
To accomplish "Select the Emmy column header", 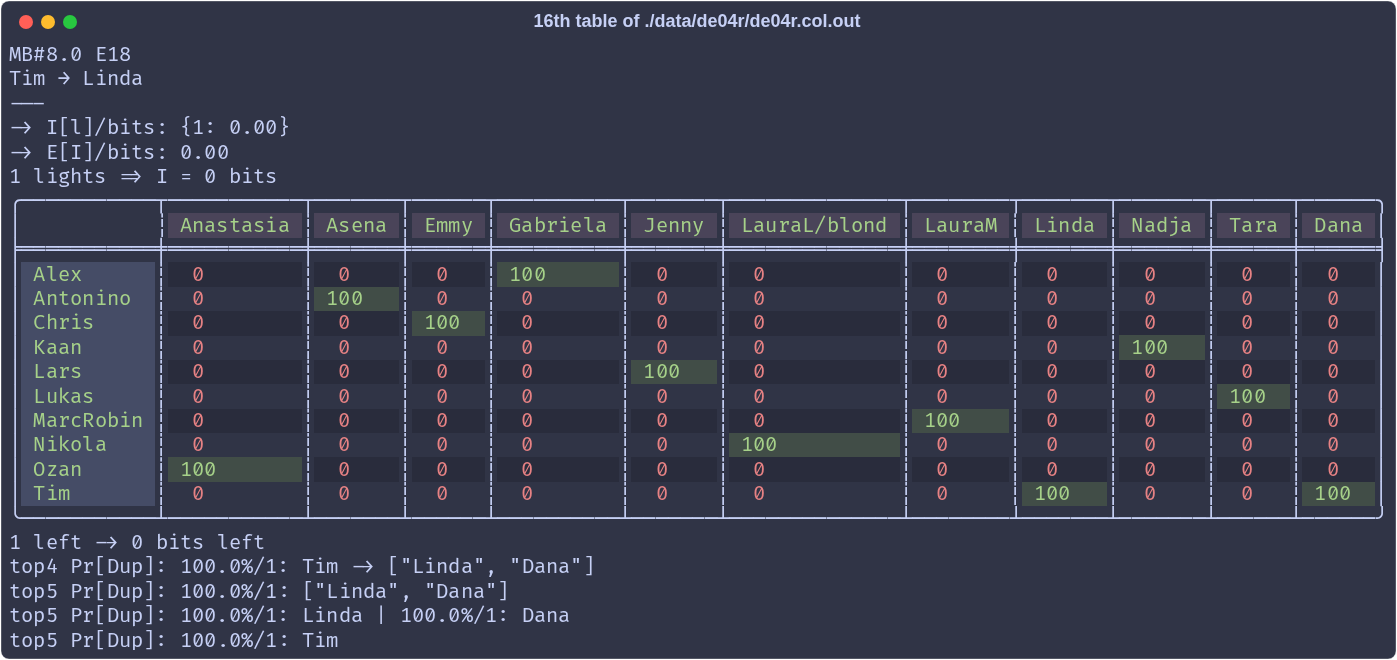I will click(x=448, y=225).
